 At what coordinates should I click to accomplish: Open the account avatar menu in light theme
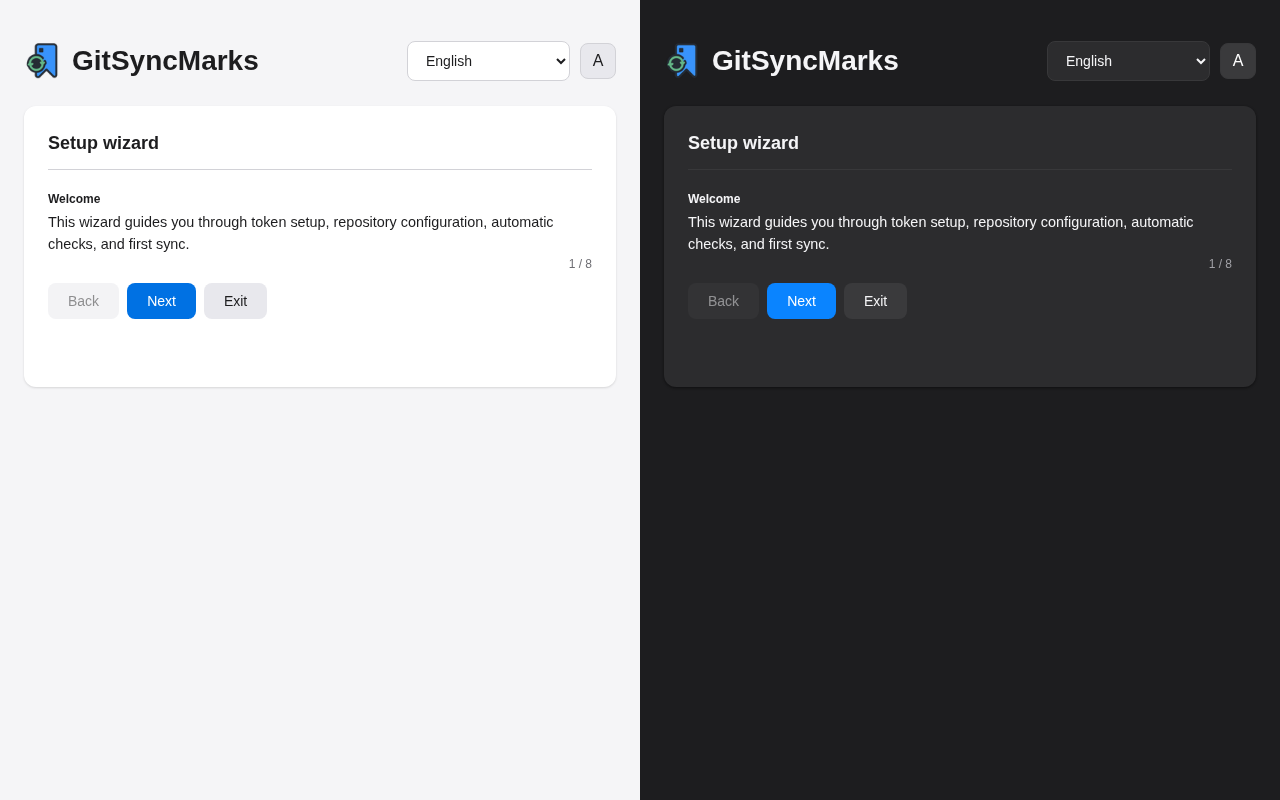tap(598, 60)
